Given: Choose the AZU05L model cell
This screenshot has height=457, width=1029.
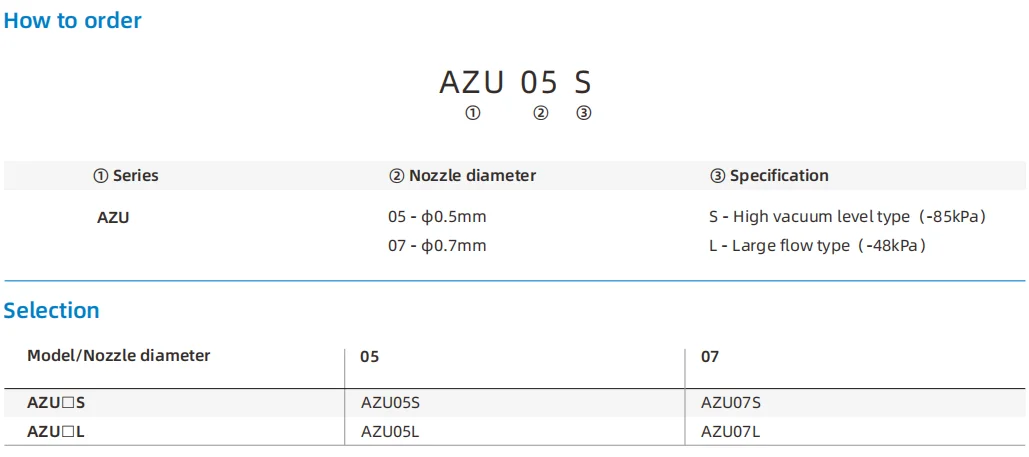Looking at the screenshot, I should [x=390, y=432].
